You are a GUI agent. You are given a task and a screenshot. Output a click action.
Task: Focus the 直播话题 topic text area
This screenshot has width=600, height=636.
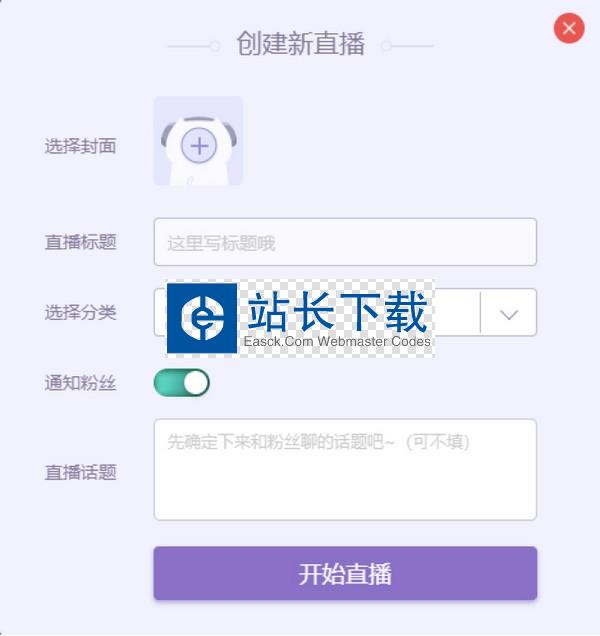tap(345, 469)
